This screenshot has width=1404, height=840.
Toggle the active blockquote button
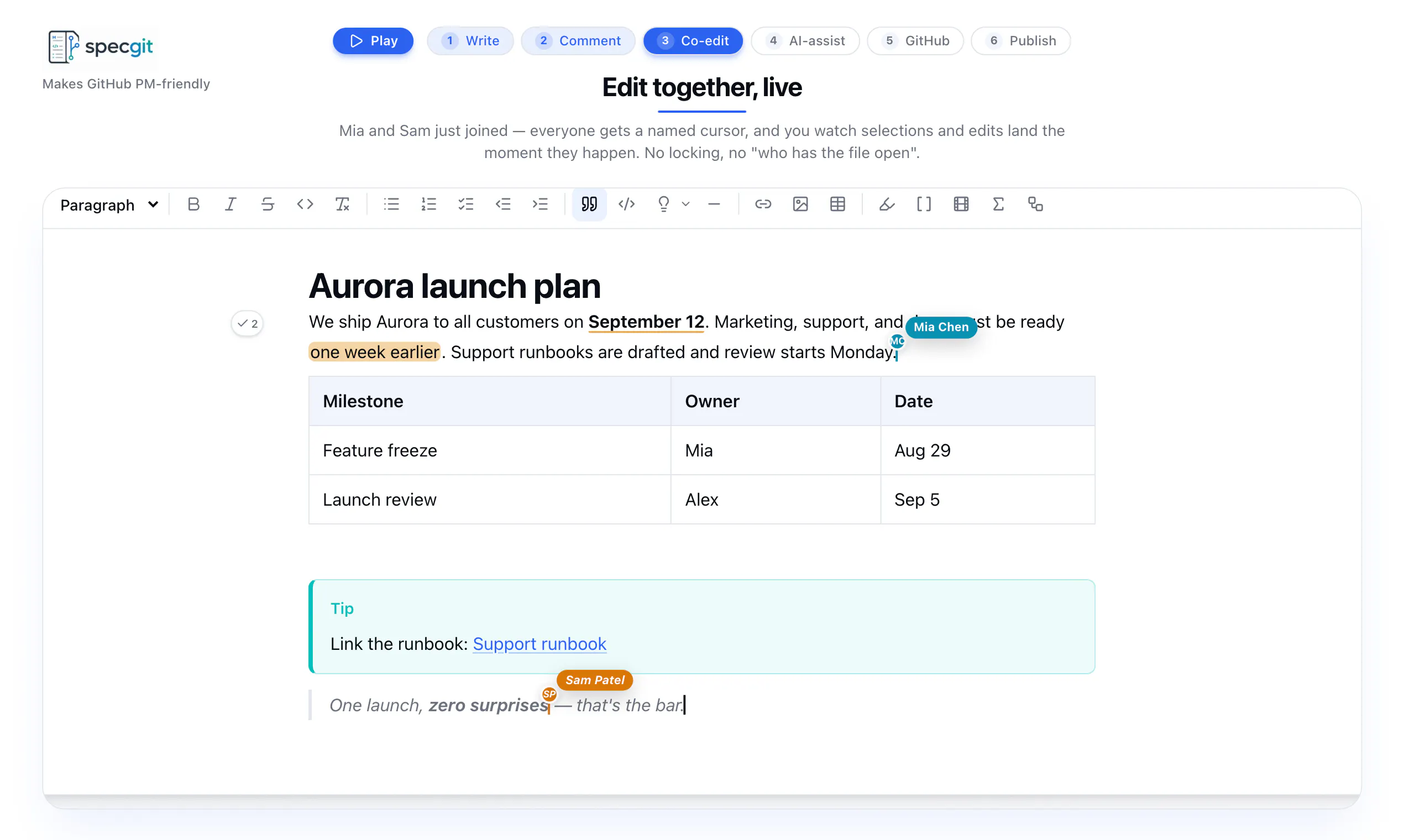(589, 204)
